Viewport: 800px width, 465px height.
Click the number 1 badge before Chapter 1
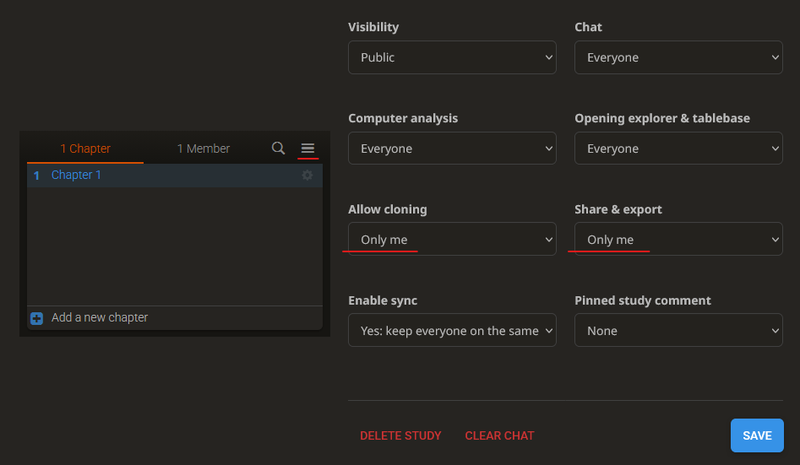tap(37, 175)
